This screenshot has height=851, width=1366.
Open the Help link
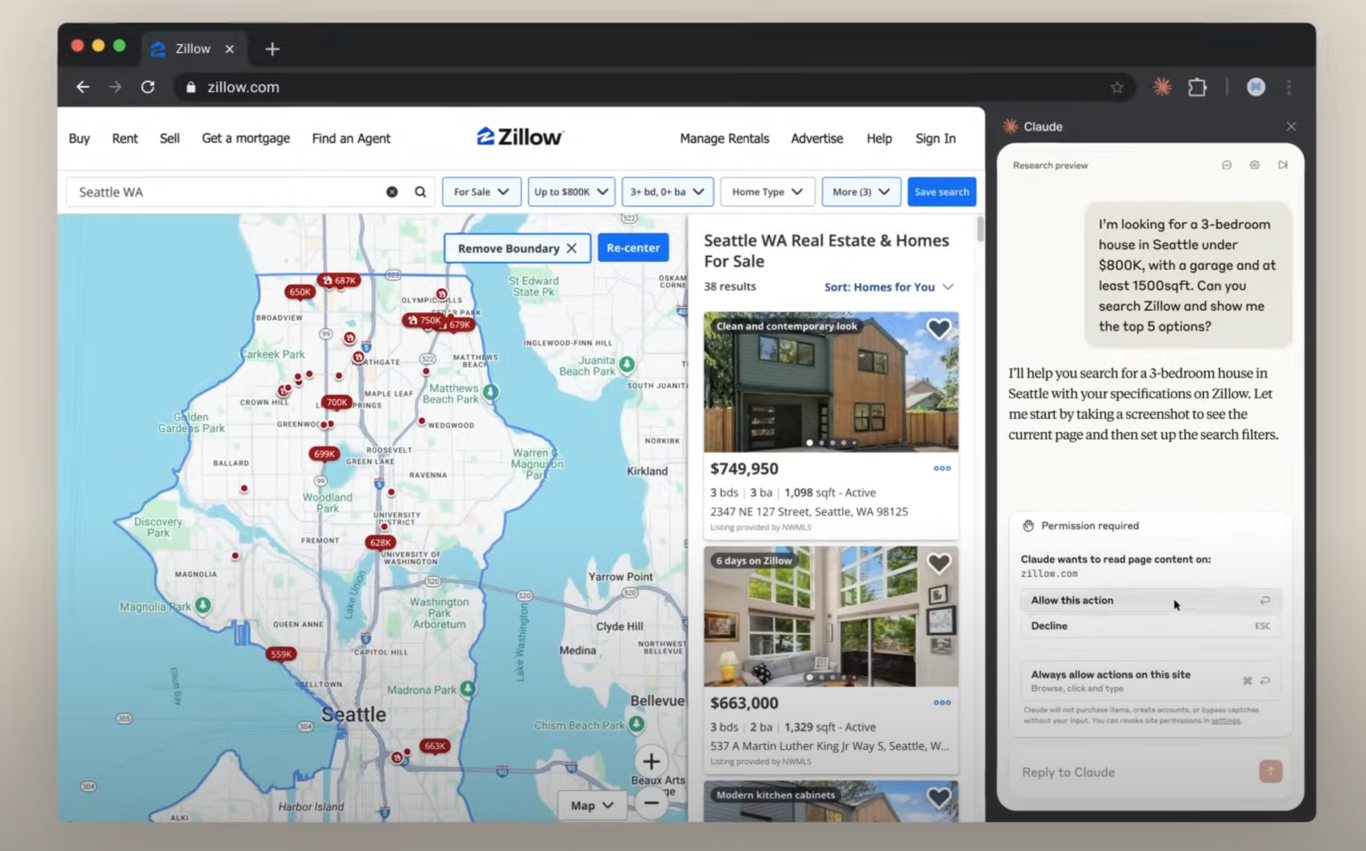(x=879, y=138)
